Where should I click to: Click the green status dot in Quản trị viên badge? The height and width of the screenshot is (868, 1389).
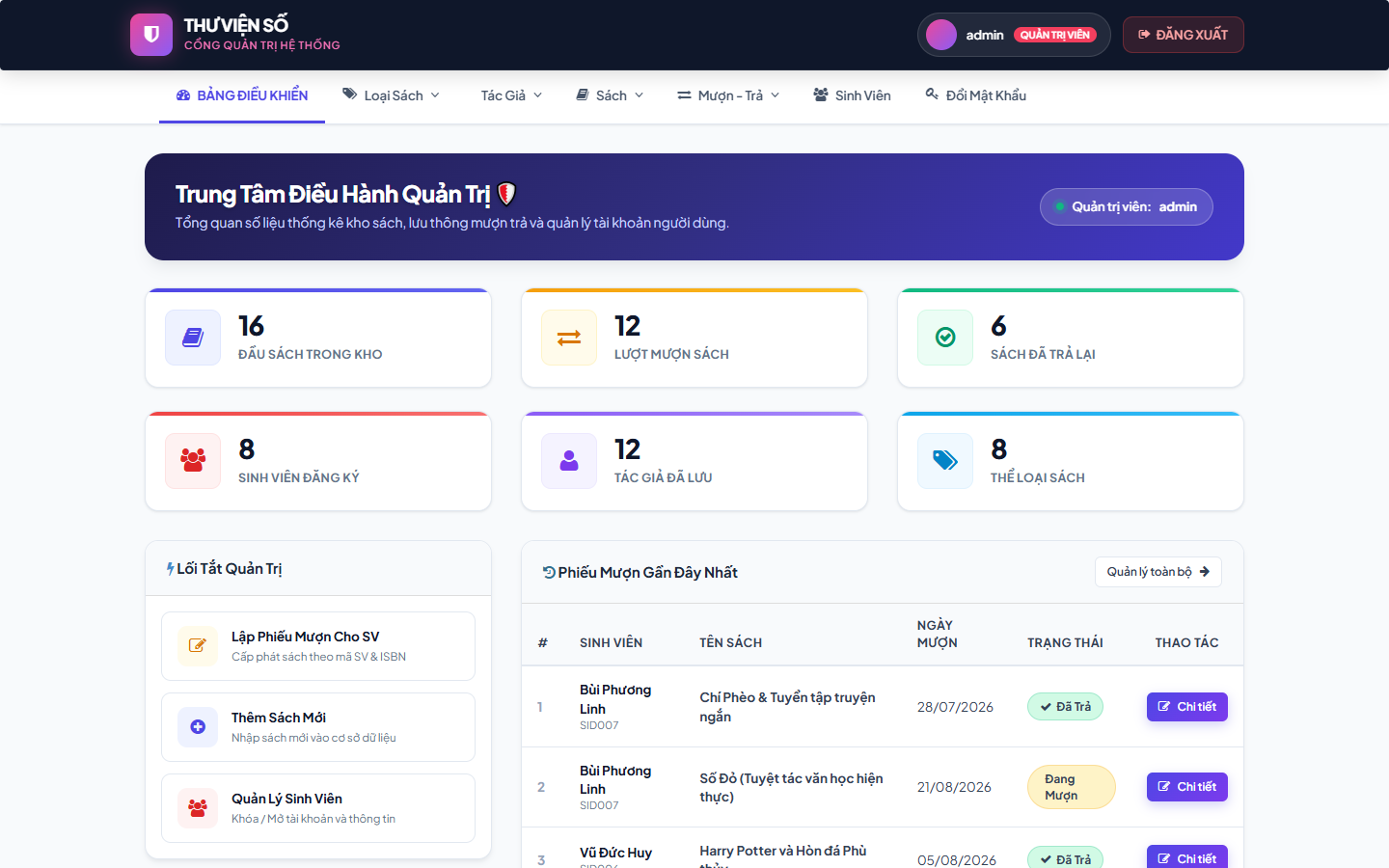point(1060,206)
